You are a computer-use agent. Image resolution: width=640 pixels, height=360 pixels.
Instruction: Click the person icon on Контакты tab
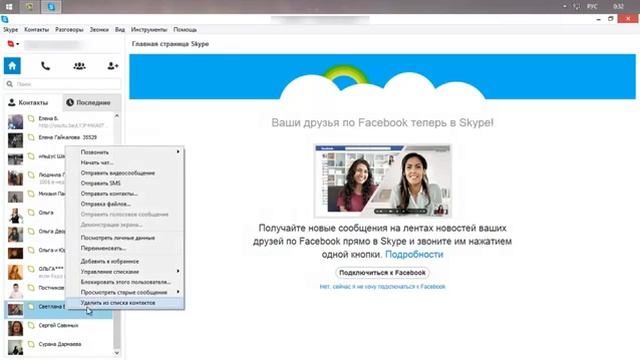(x=12, y=102)
